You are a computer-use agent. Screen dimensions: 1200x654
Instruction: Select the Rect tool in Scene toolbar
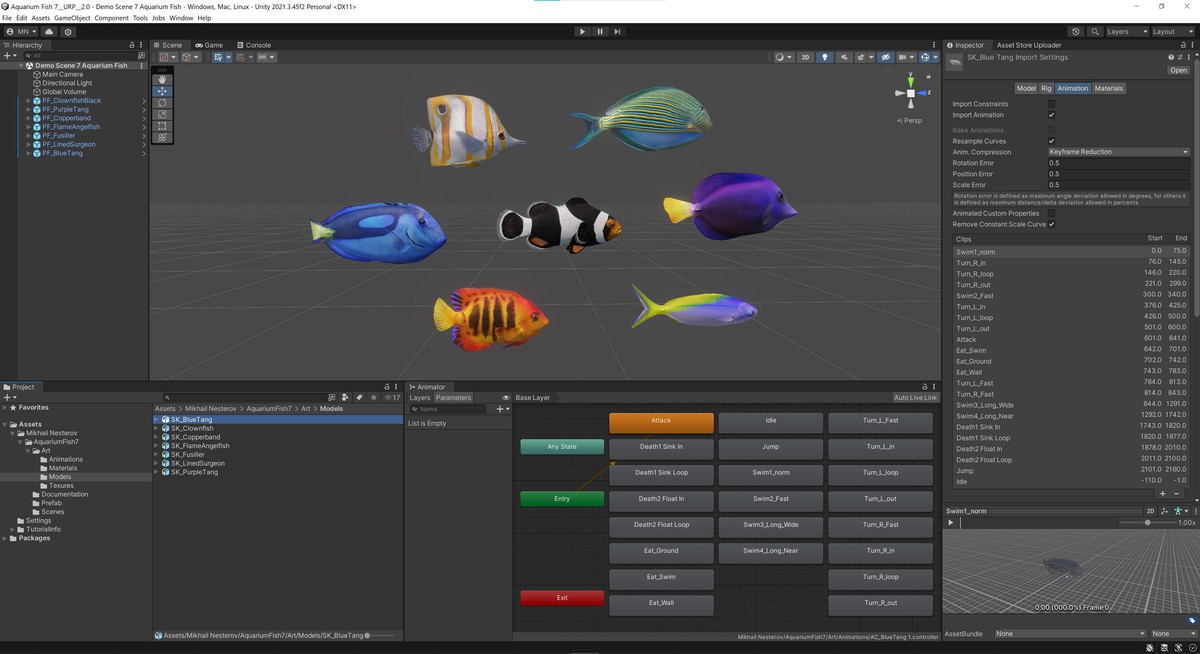(162, 126)
